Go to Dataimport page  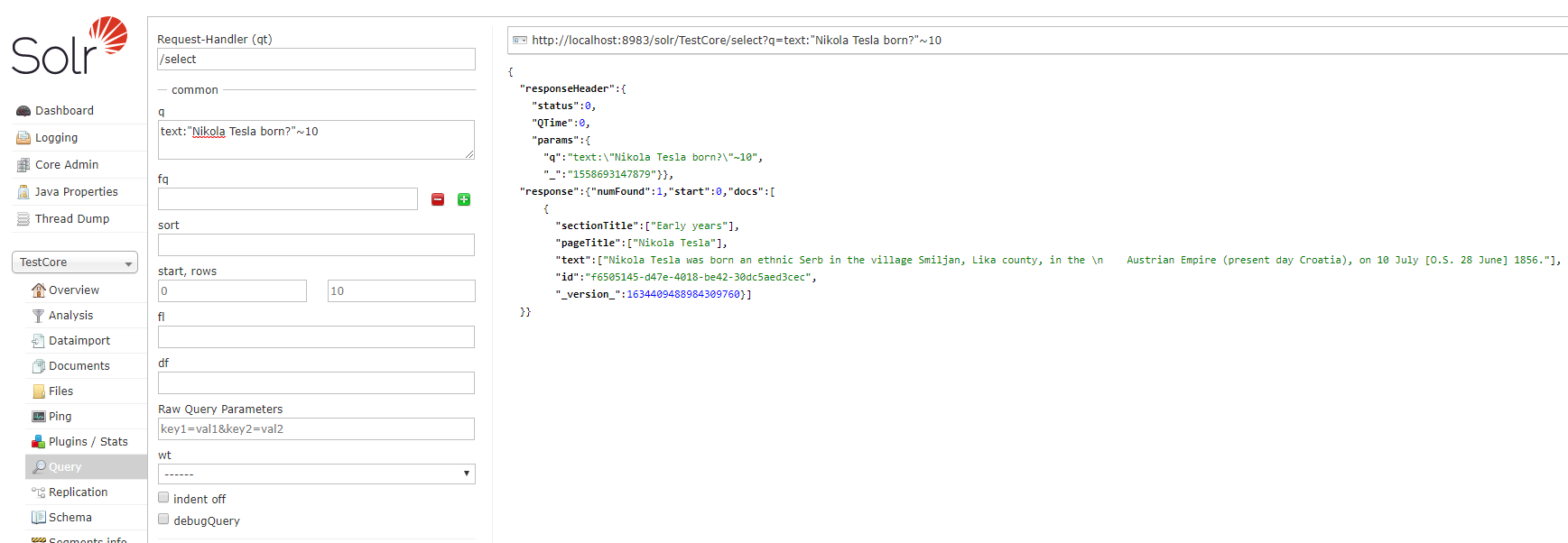(79, 341)
